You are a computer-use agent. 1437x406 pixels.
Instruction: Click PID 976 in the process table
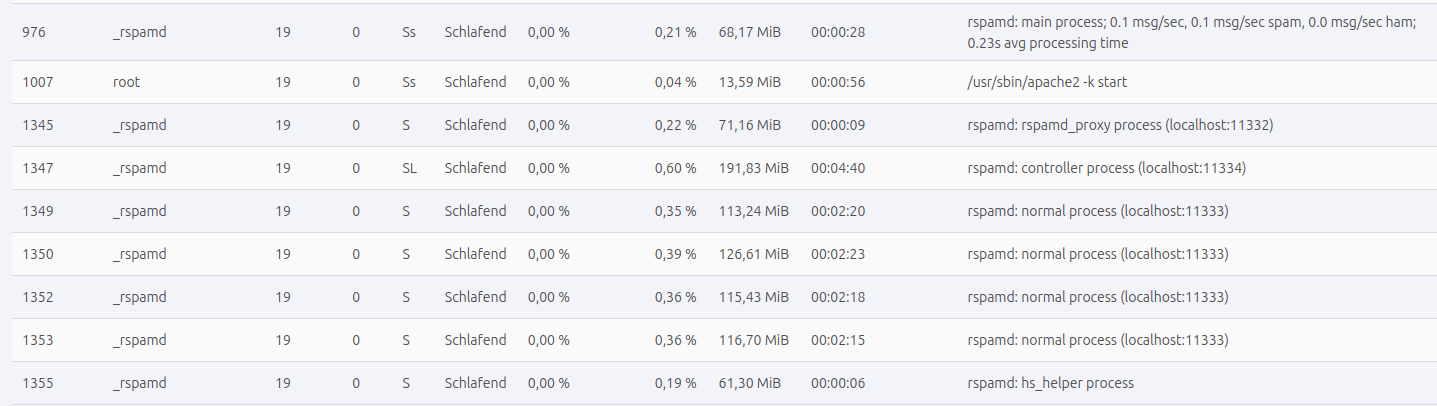click(x=34, y=32)
